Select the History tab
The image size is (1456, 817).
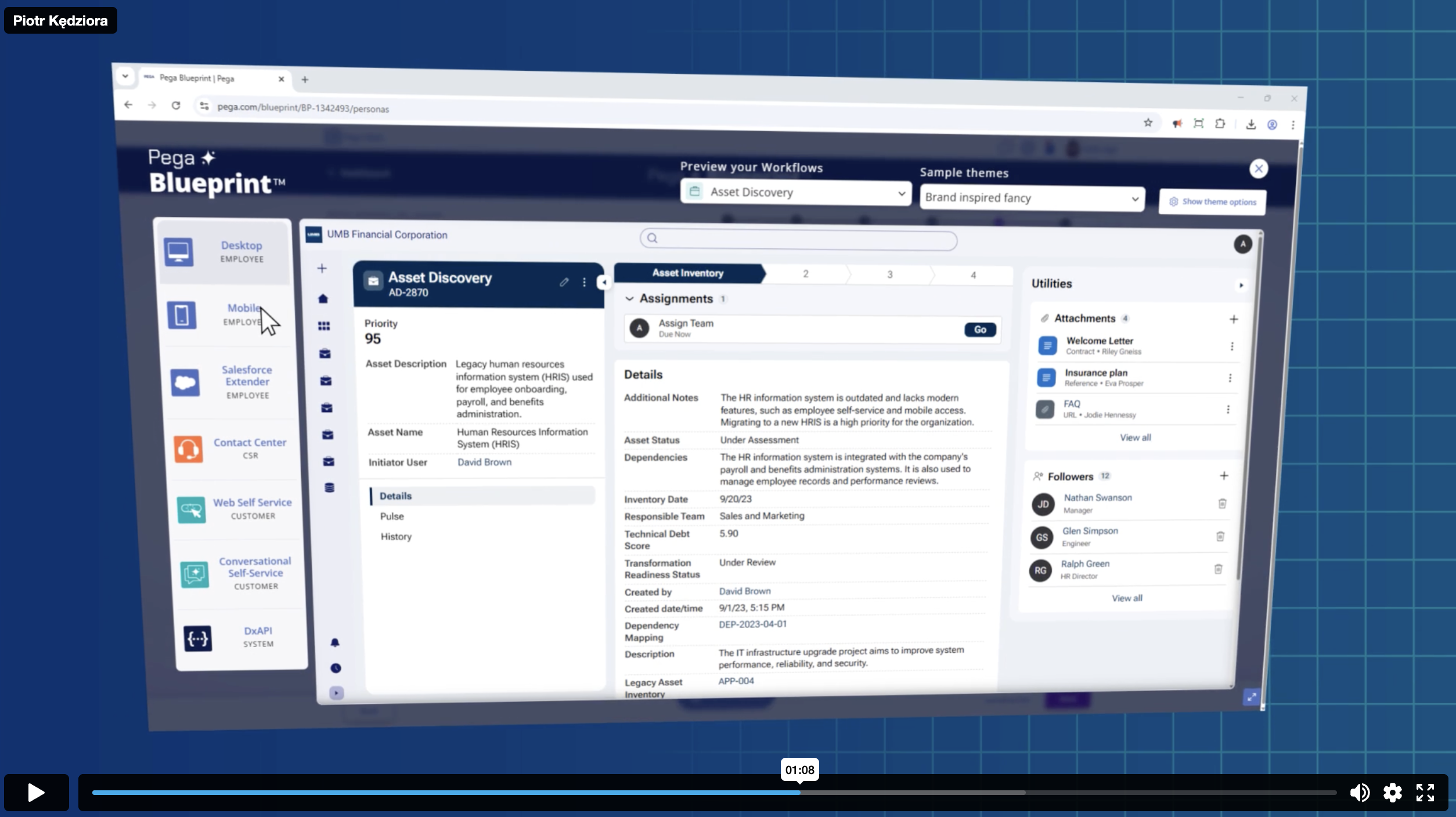coord(396,537)
